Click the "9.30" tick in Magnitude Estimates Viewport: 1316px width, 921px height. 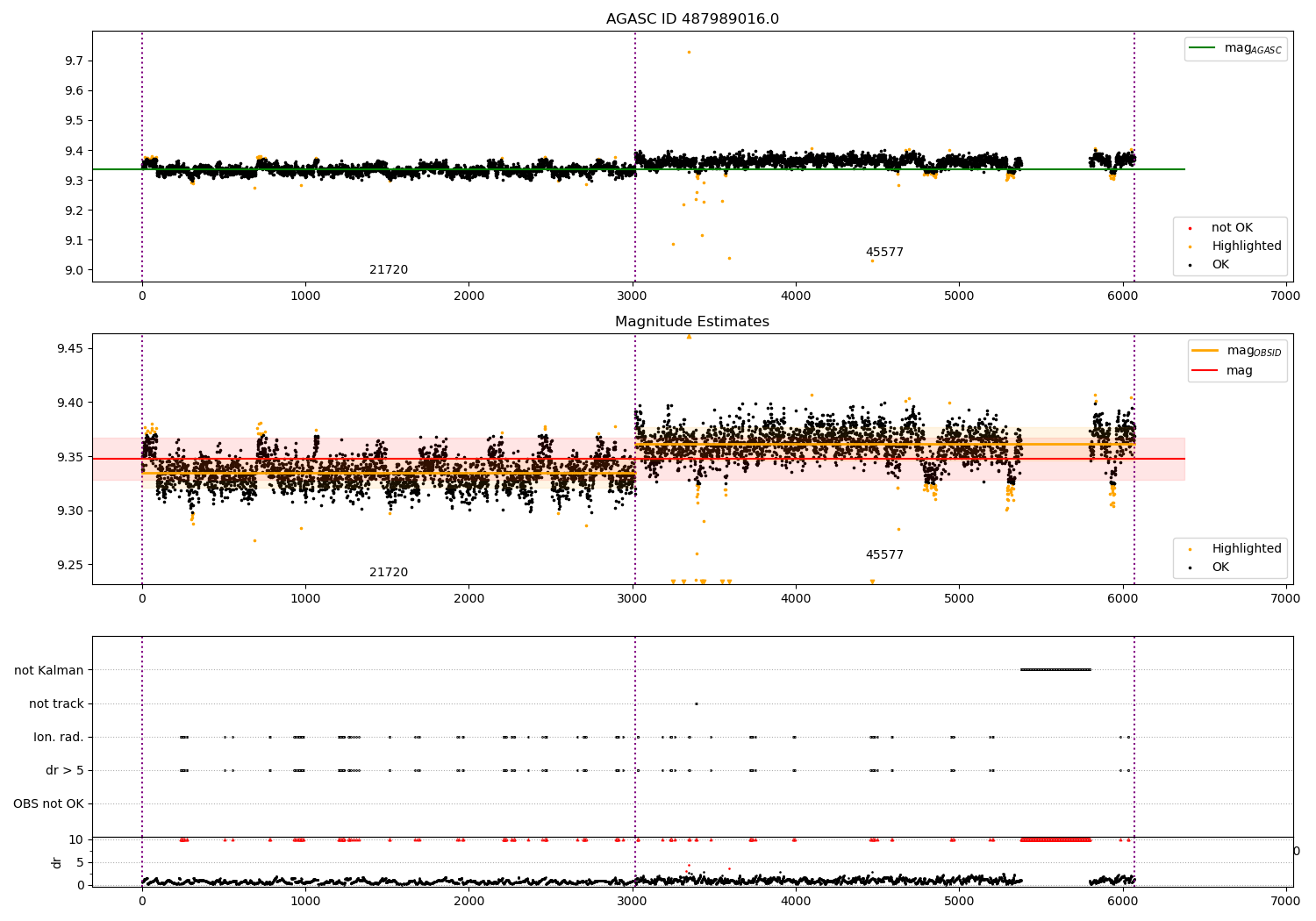[70, 511]
